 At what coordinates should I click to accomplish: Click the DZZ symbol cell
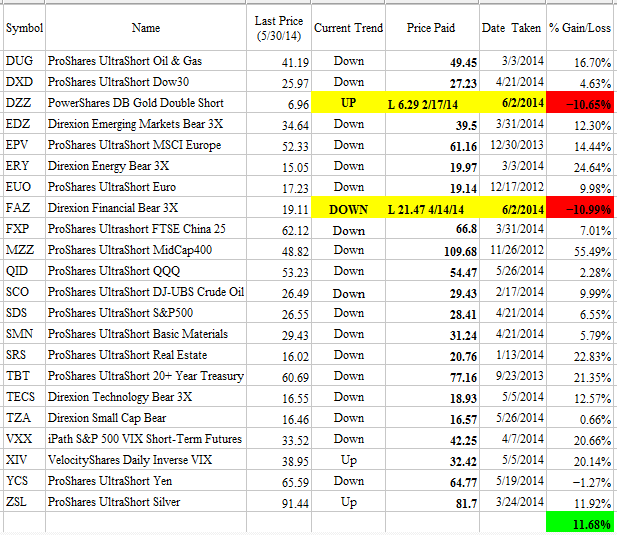(24, 103)
